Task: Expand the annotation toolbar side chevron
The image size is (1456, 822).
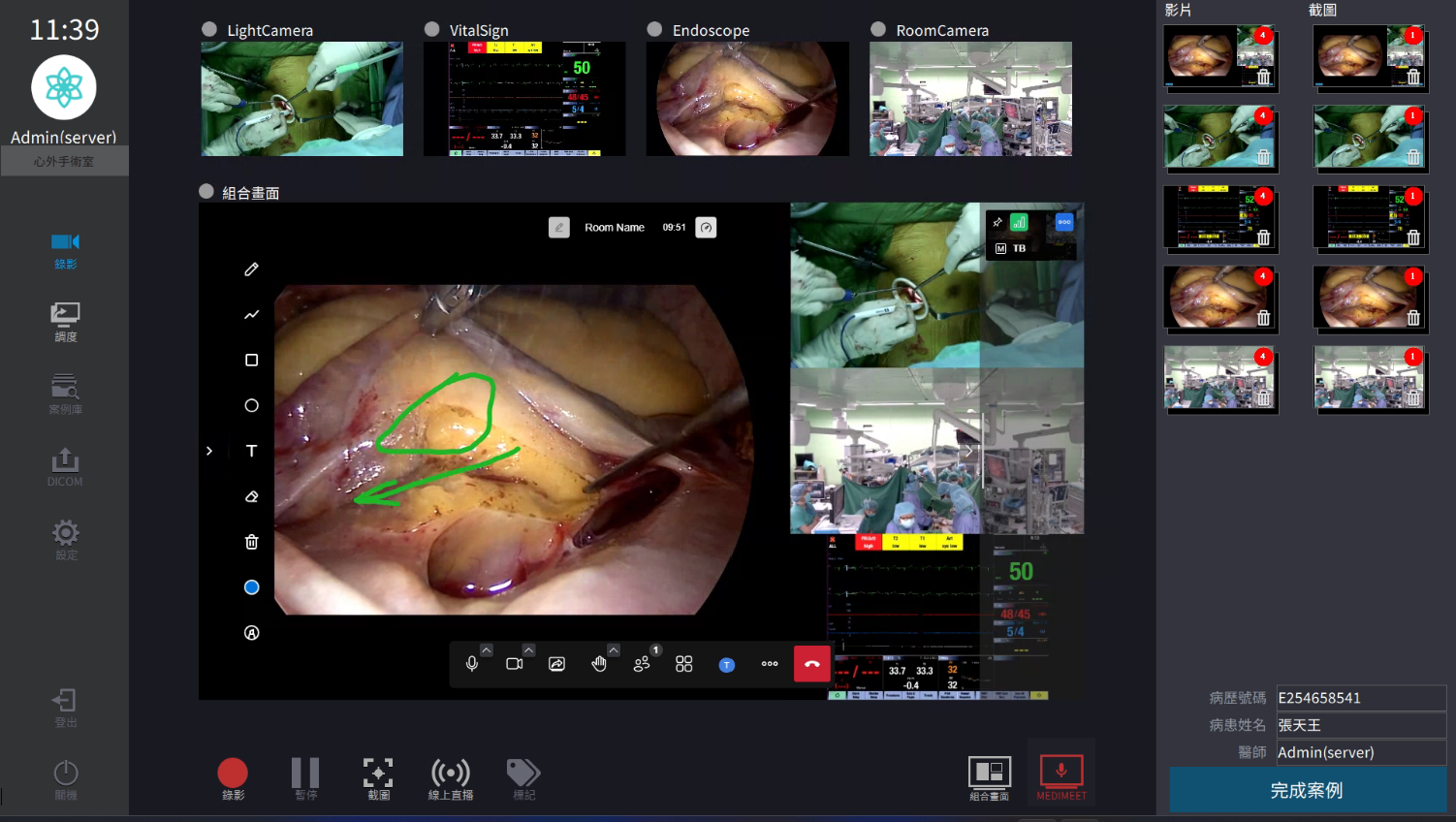Action: [x=209, y=451]
